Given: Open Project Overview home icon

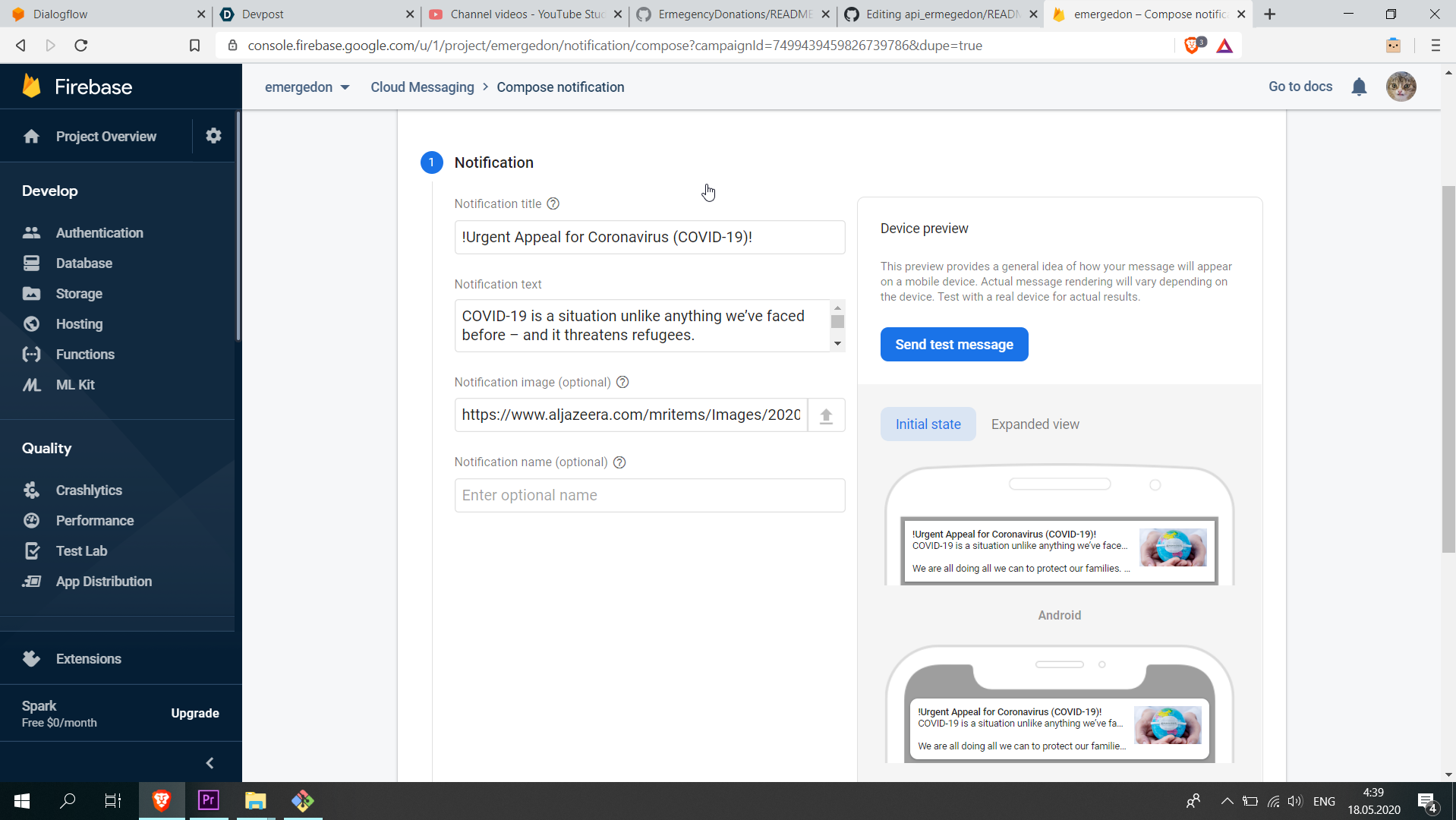Looking at the screenshot, I should (x=31, y=137).
